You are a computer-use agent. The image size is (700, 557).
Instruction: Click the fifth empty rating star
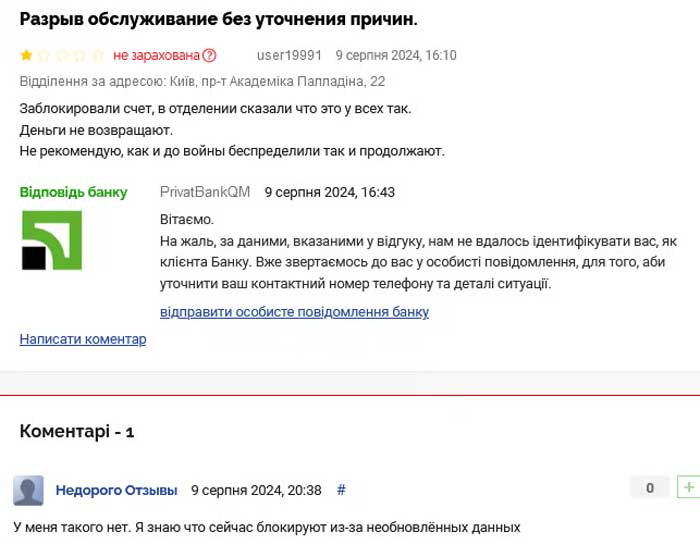[x=97, y=55]
